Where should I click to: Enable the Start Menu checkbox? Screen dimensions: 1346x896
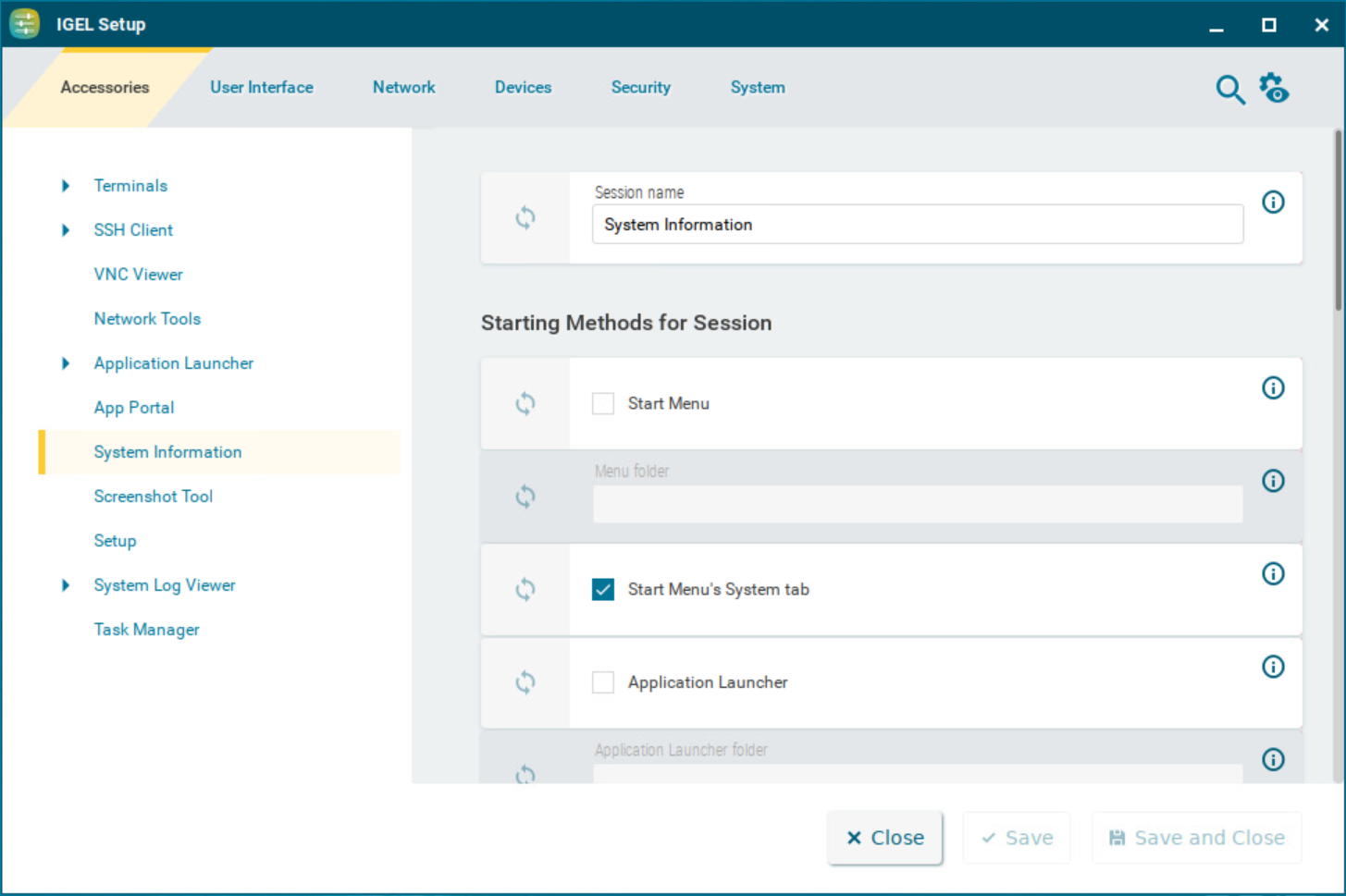[603, 404]
